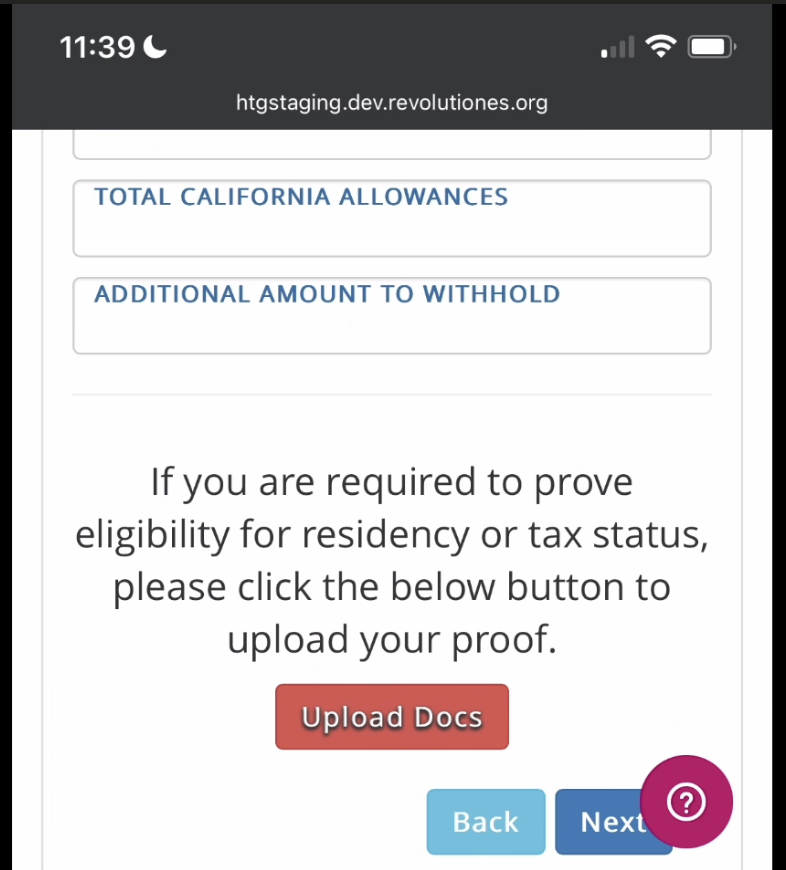
Task: Click the ADDITIONAL AMOUNT TO WITHHOLD label text
Action: [327, 294]
